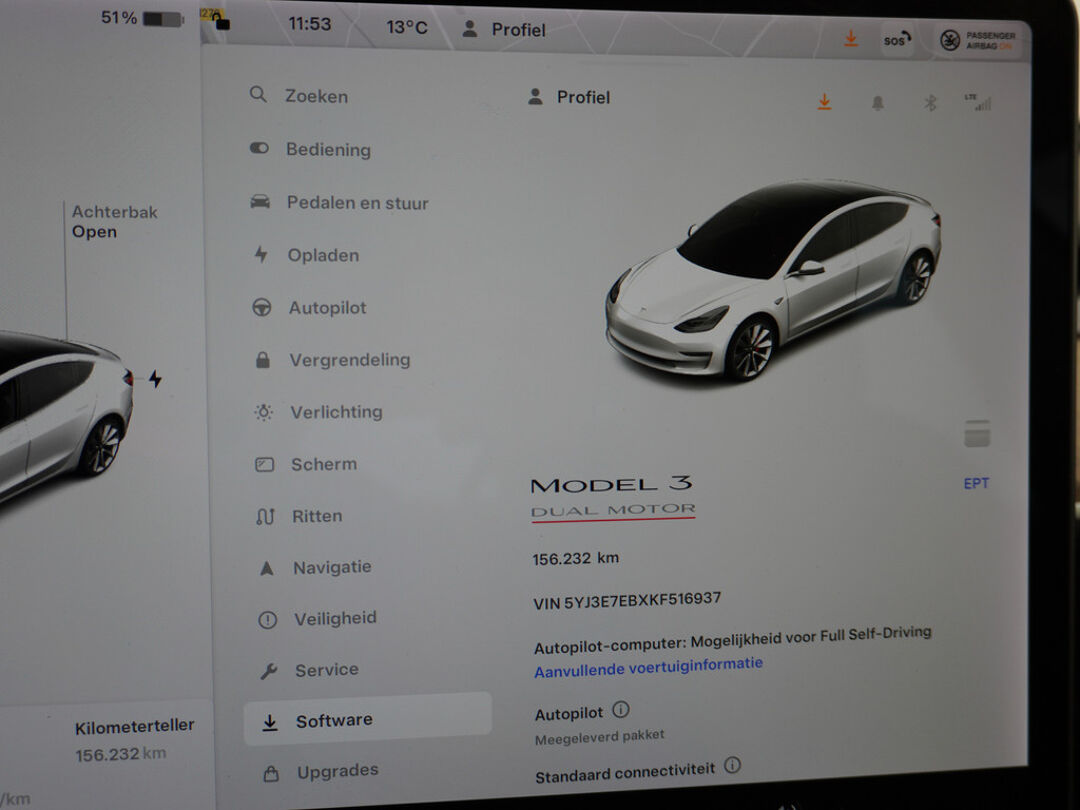Click Meegeleverd pakket text
The width and height of the screenshot is (1080, 810).
tap(599, 738)
